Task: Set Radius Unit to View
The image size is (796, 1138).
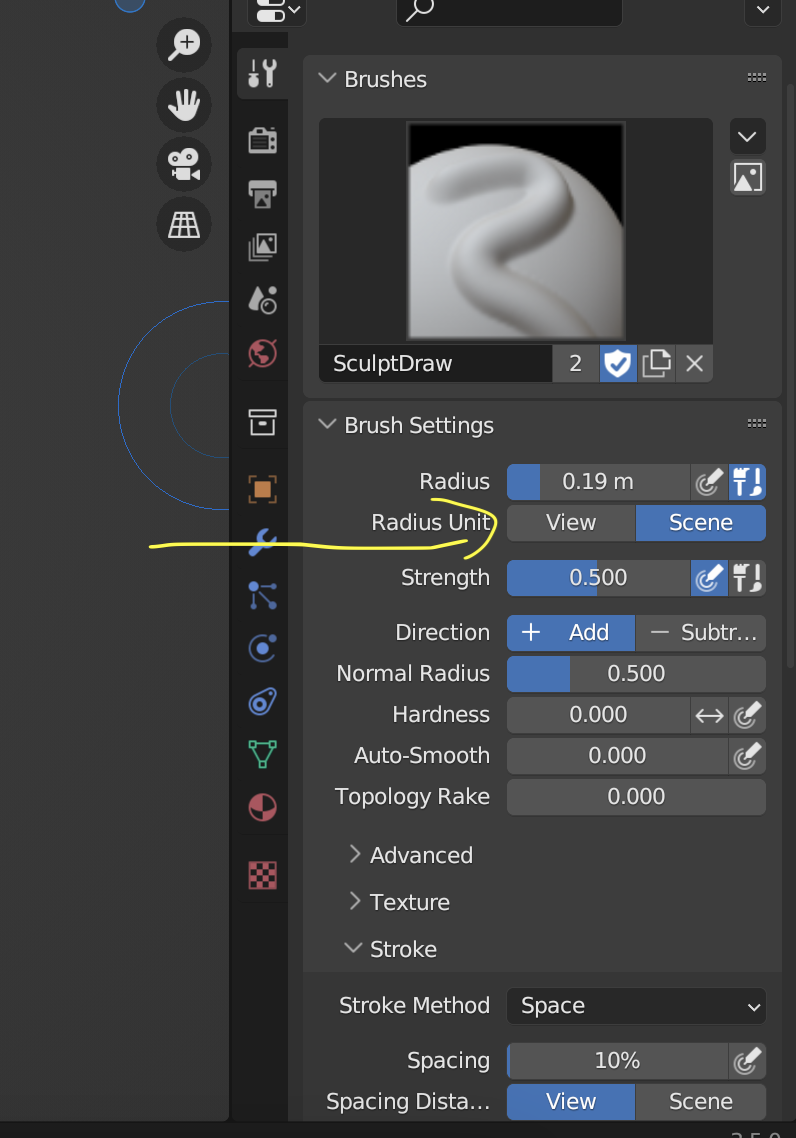Action: tap(571, 523)
